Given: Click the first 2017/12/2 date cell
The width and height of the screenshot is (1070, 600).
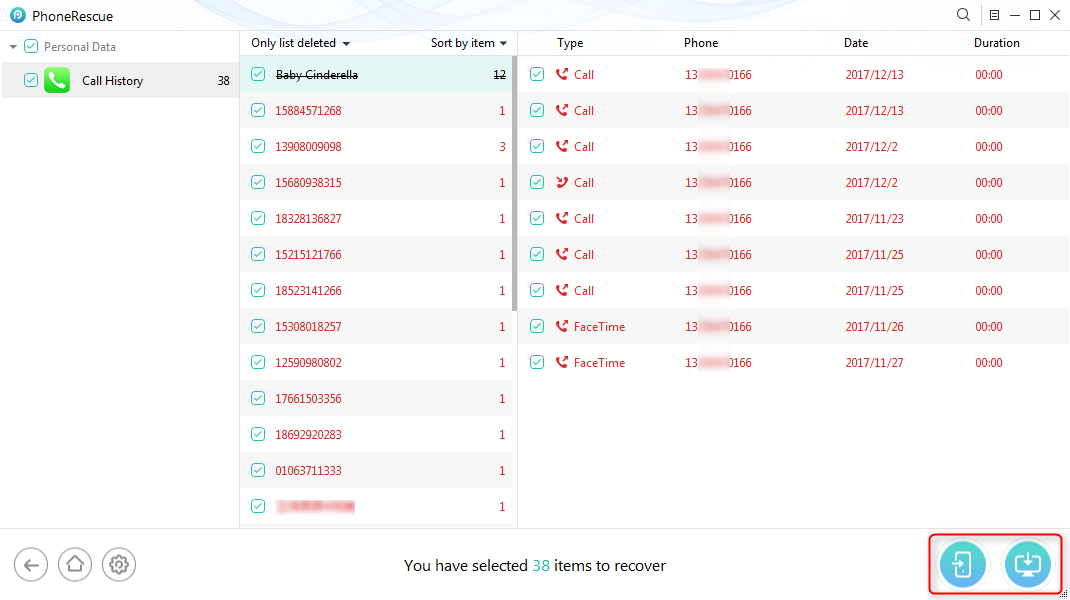Looking at the screenshot, I should (x=871, y=146).
